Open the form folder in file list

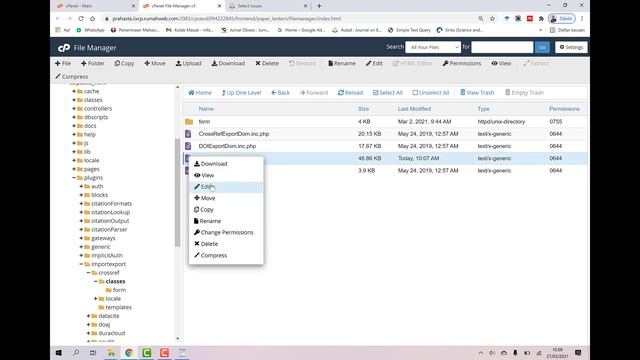click(204, 122)
